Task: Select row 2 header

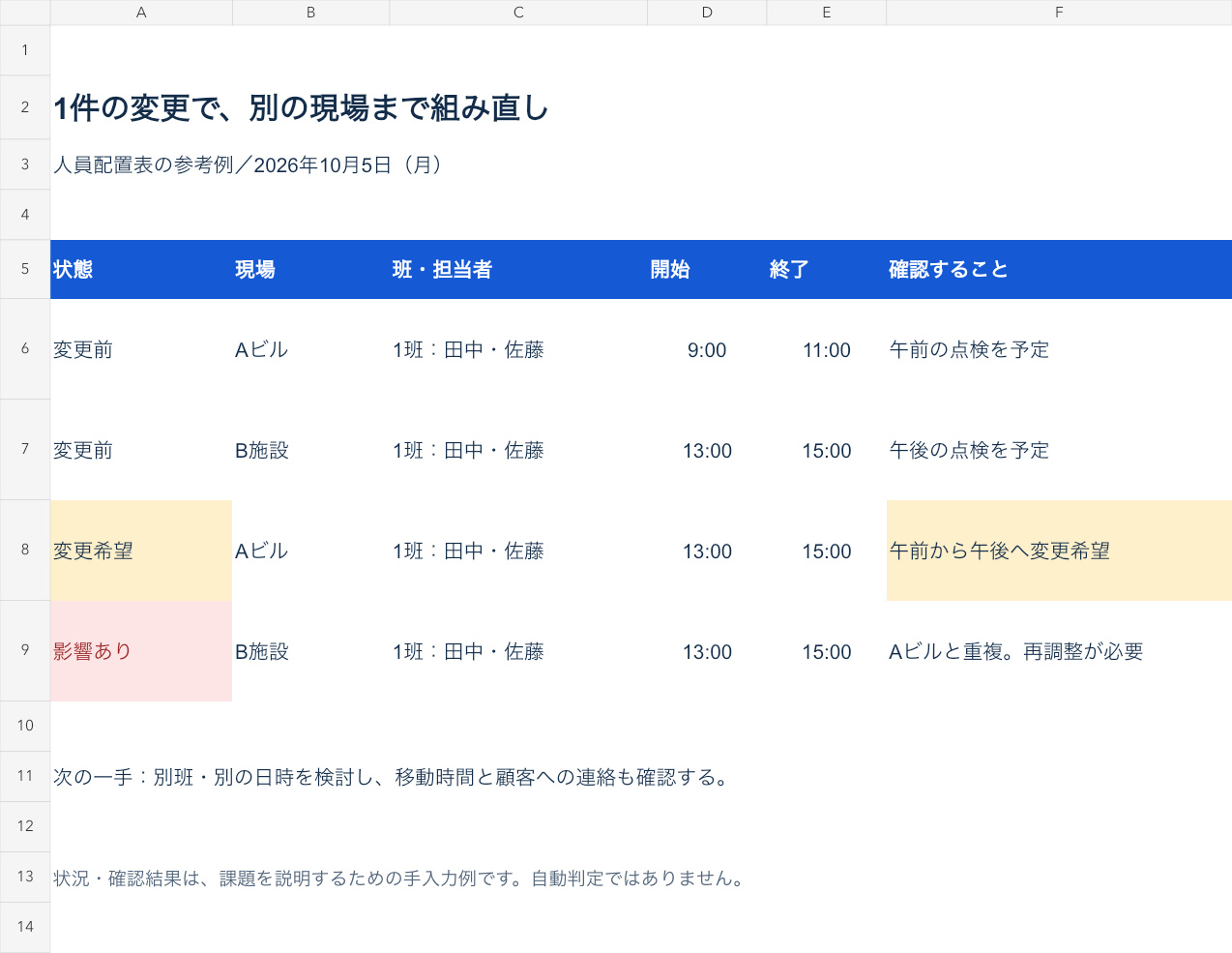Action: pyautogui.click(x=25, y=107)
